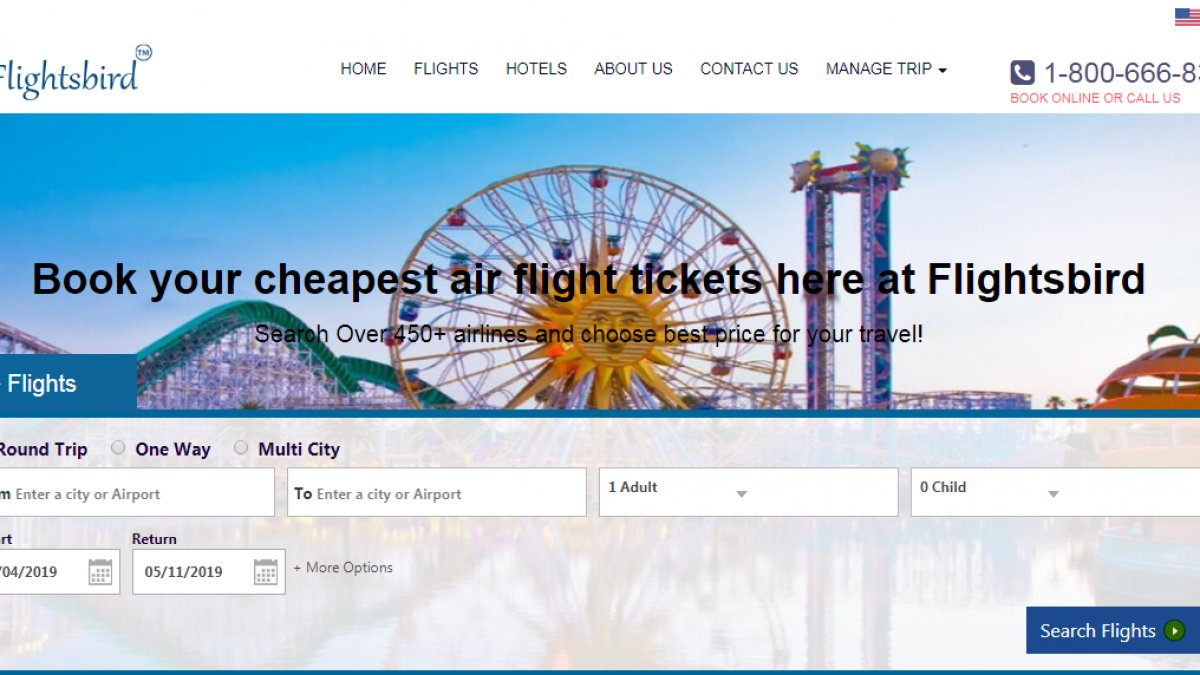Go to the Hotels nav item
Image resolution: width=1200 pixels, height=675 pixels.
[536, 69]
